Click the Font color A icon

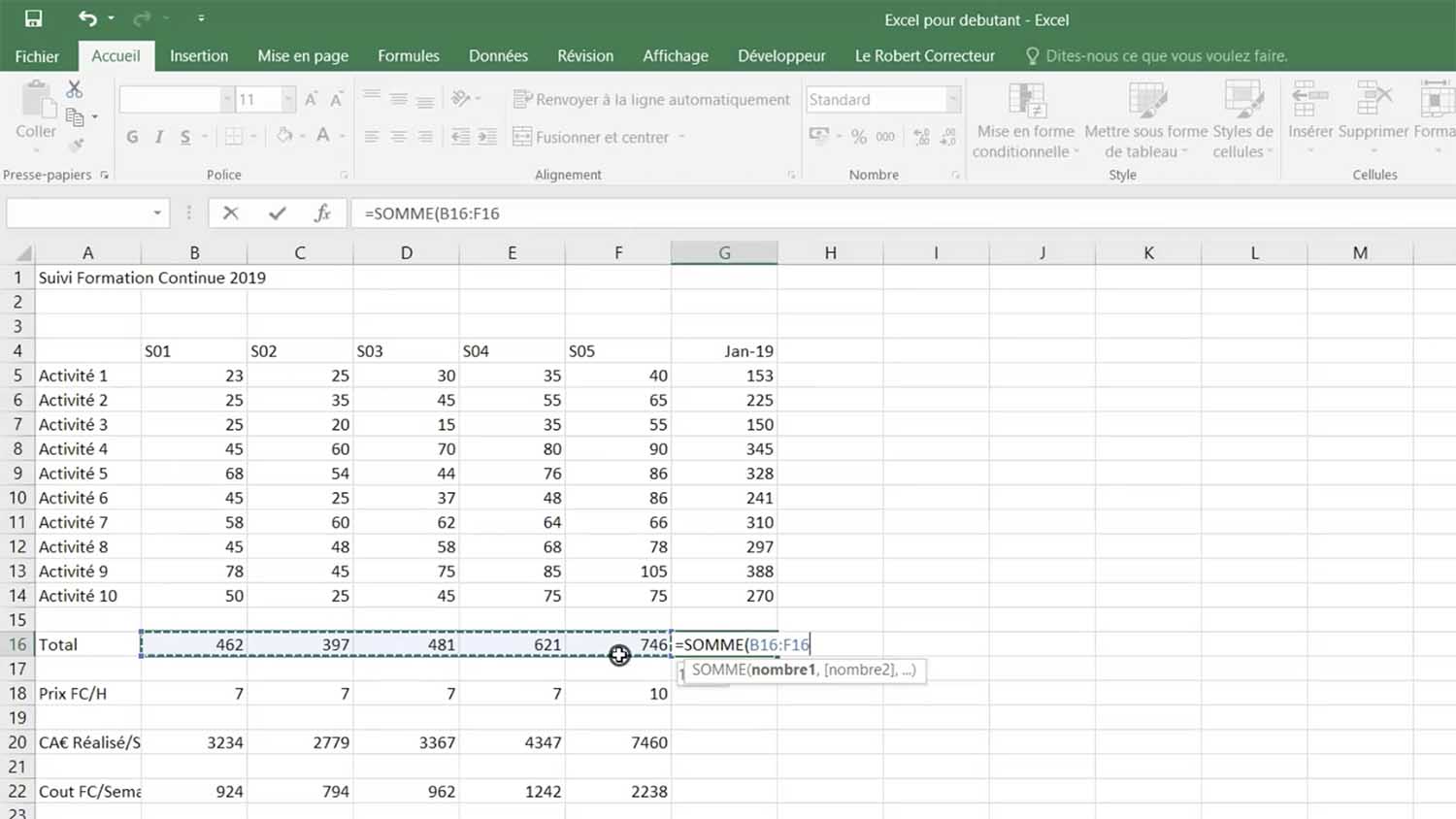pos(323,136)
